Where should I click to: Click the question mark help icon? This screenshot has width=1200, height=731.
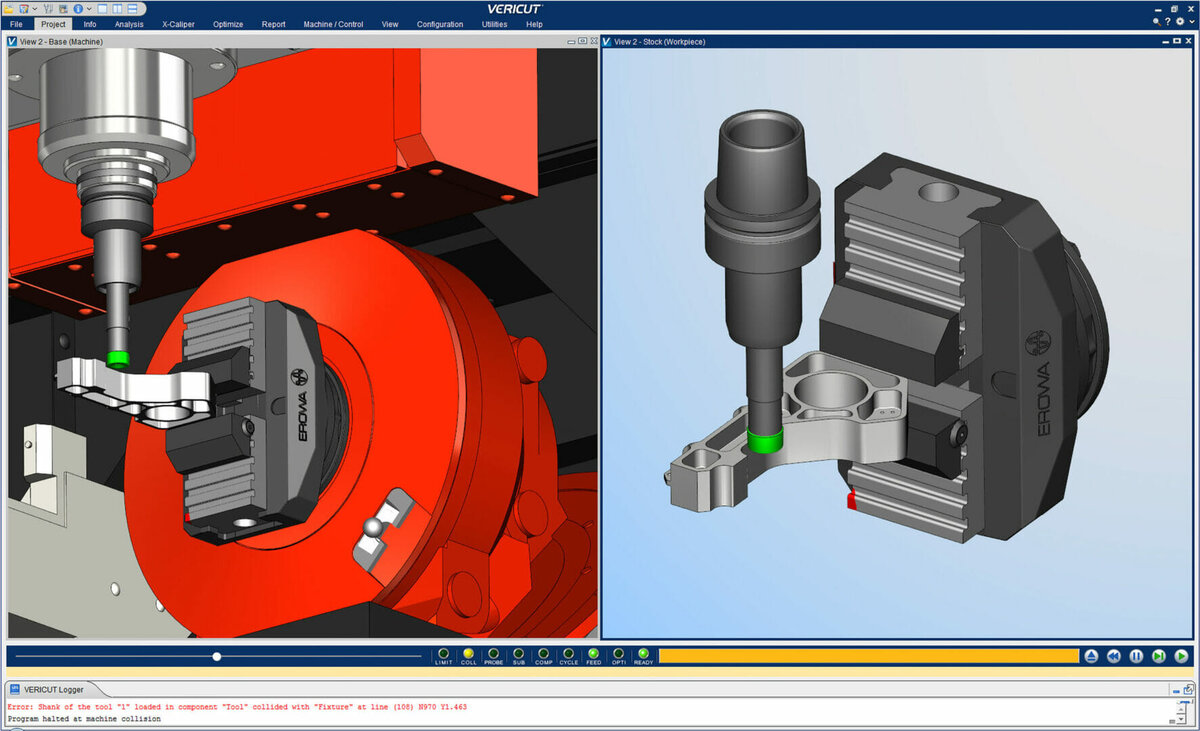pyautogui.click(x=1167, y=21)
